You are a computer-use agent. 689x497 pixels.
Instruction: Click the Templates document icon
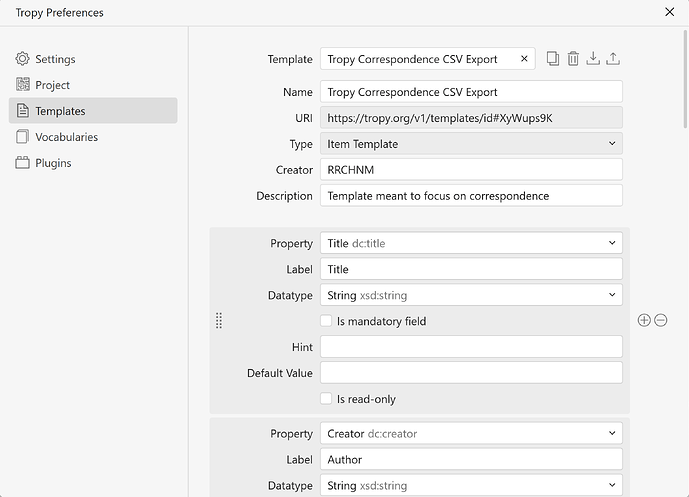(x=22, y=110)
